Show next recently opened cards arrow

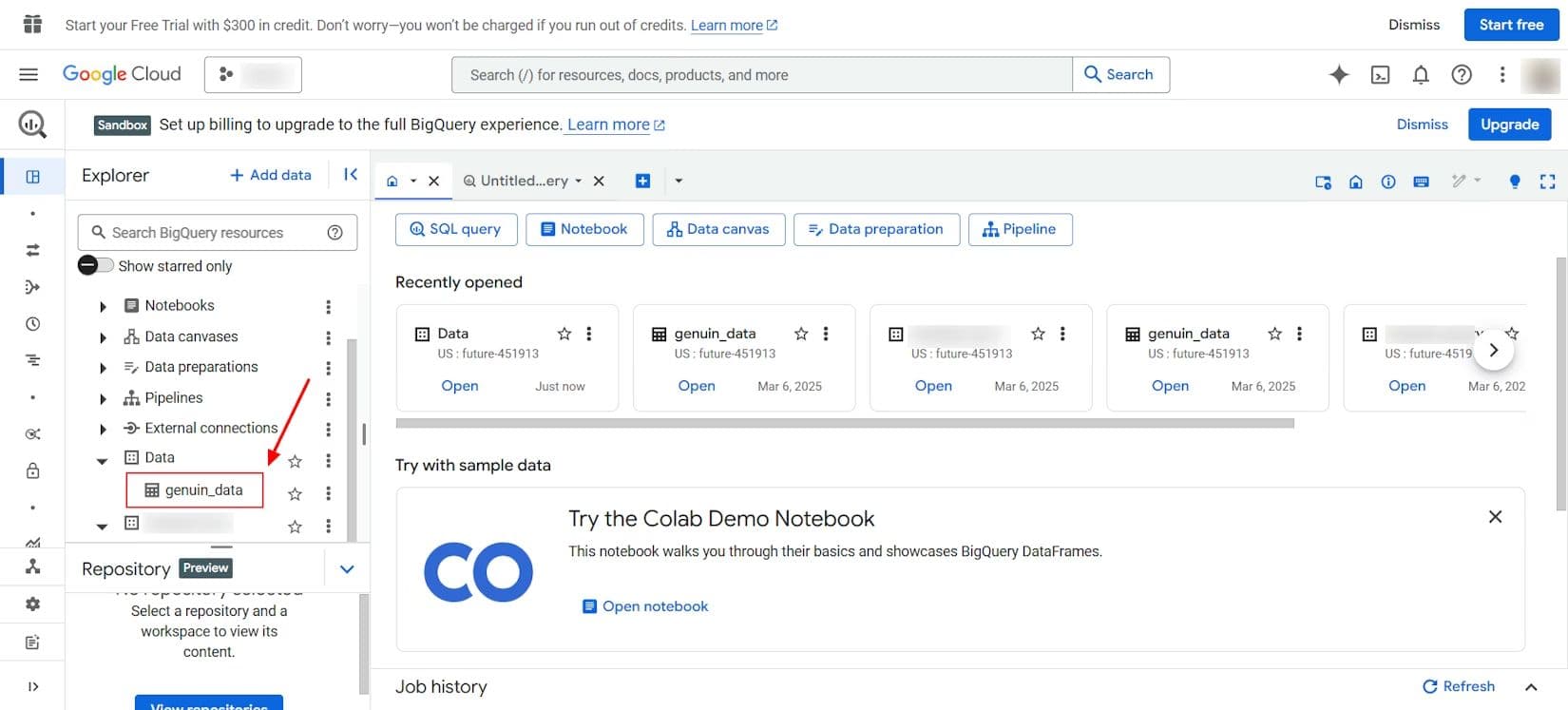(x=1493, y=350)
